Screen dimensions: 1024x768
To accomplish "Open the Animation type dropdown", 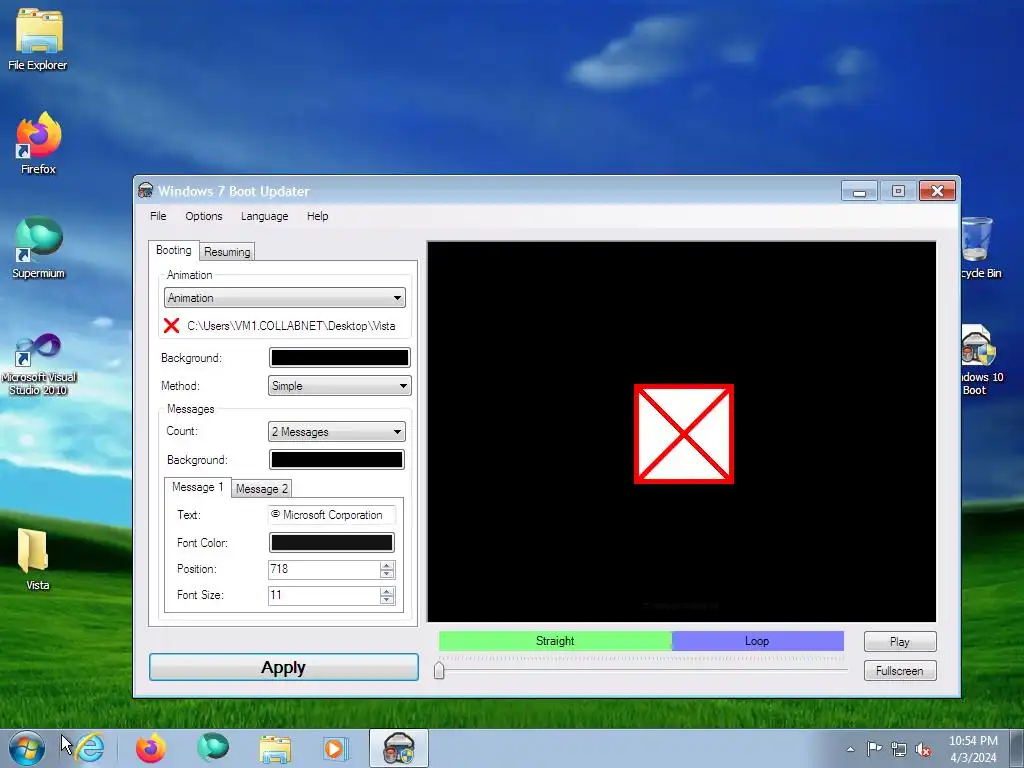I will [x=285, y=298].
